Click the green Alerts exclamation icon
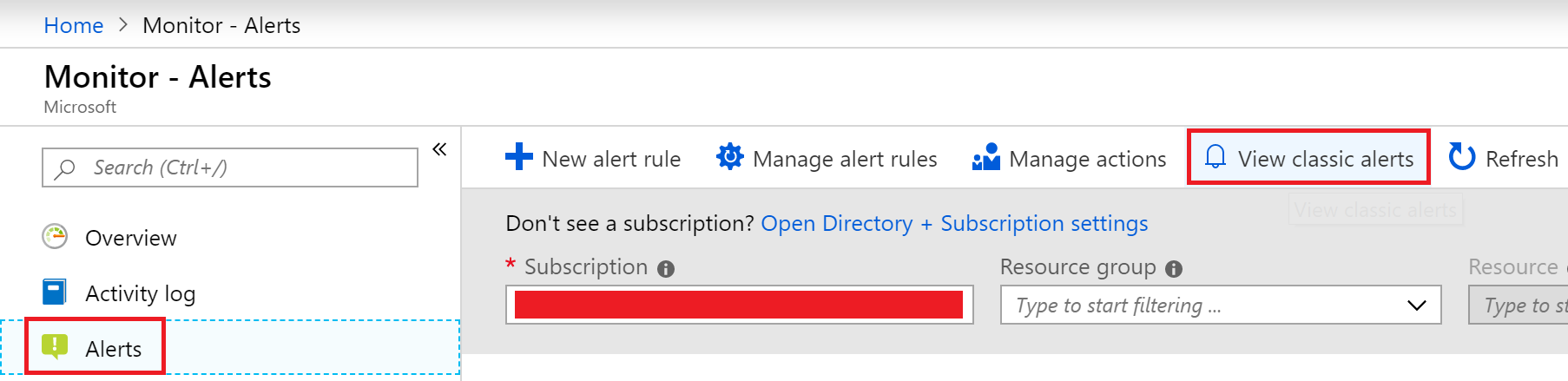The height and width of the screenshot is (381, 1568). pyautogui.click(x=55, y=347)
